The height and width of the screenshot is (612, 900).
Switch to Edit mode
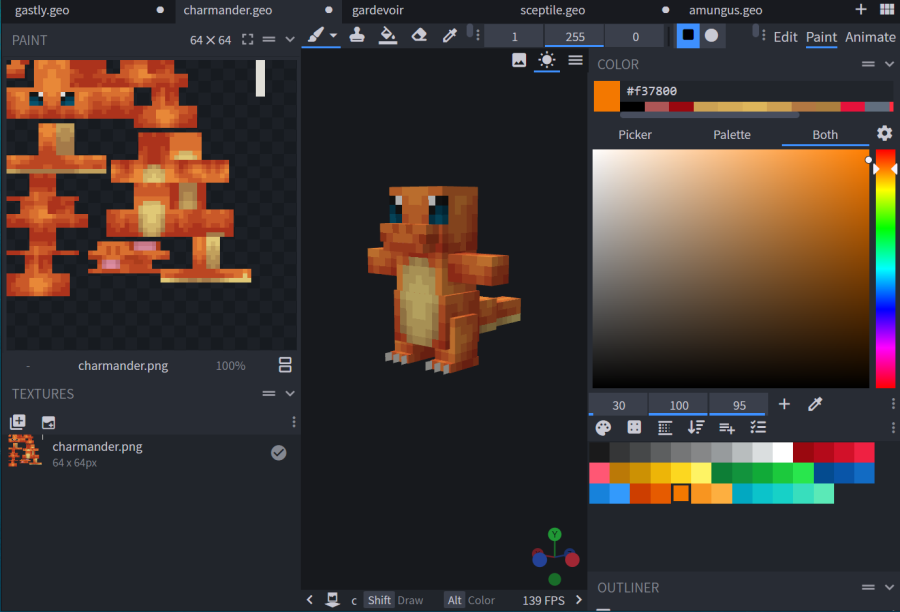pos(786,37)
